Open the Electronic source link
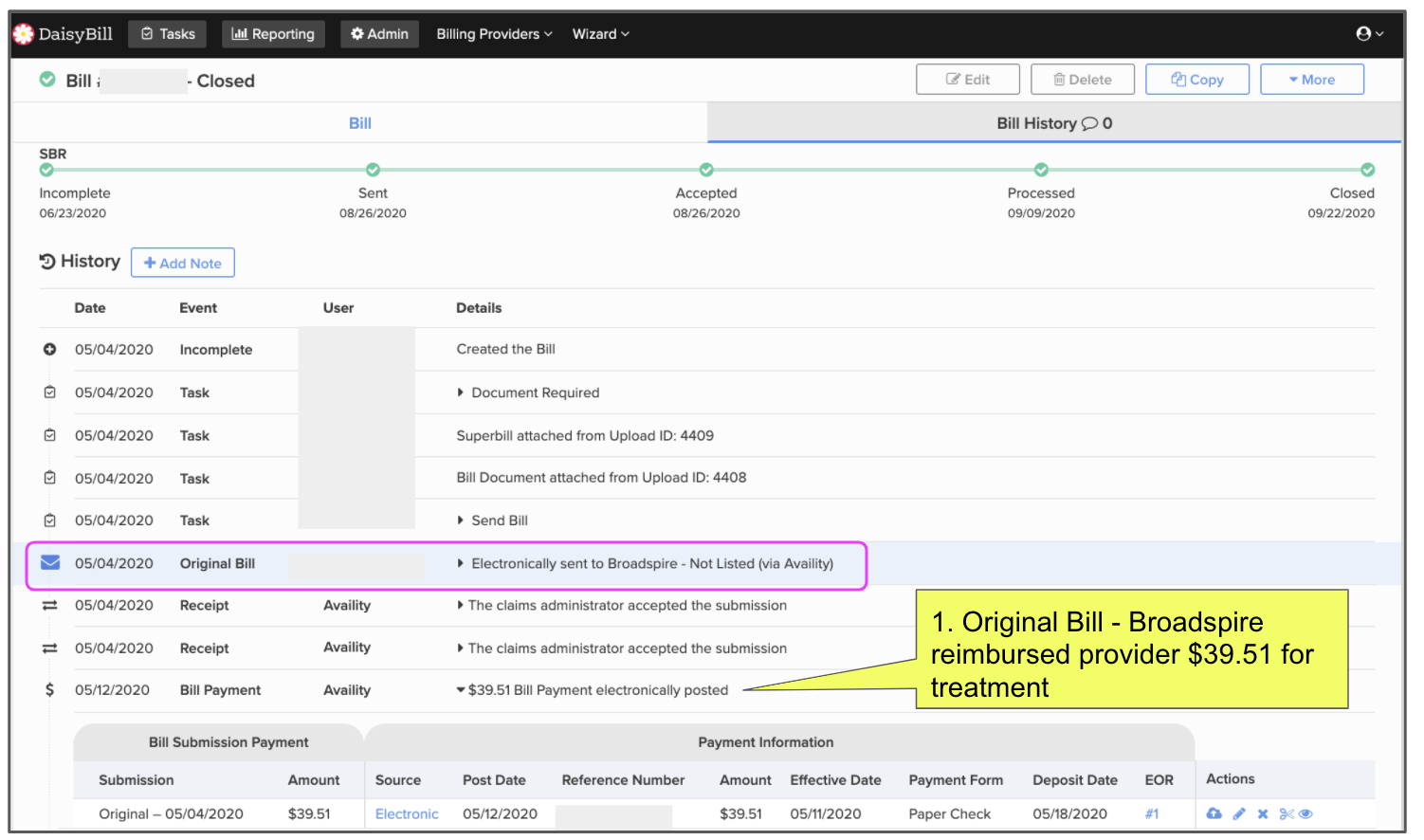Screen dimensions: 1424x840 [407, 813]
